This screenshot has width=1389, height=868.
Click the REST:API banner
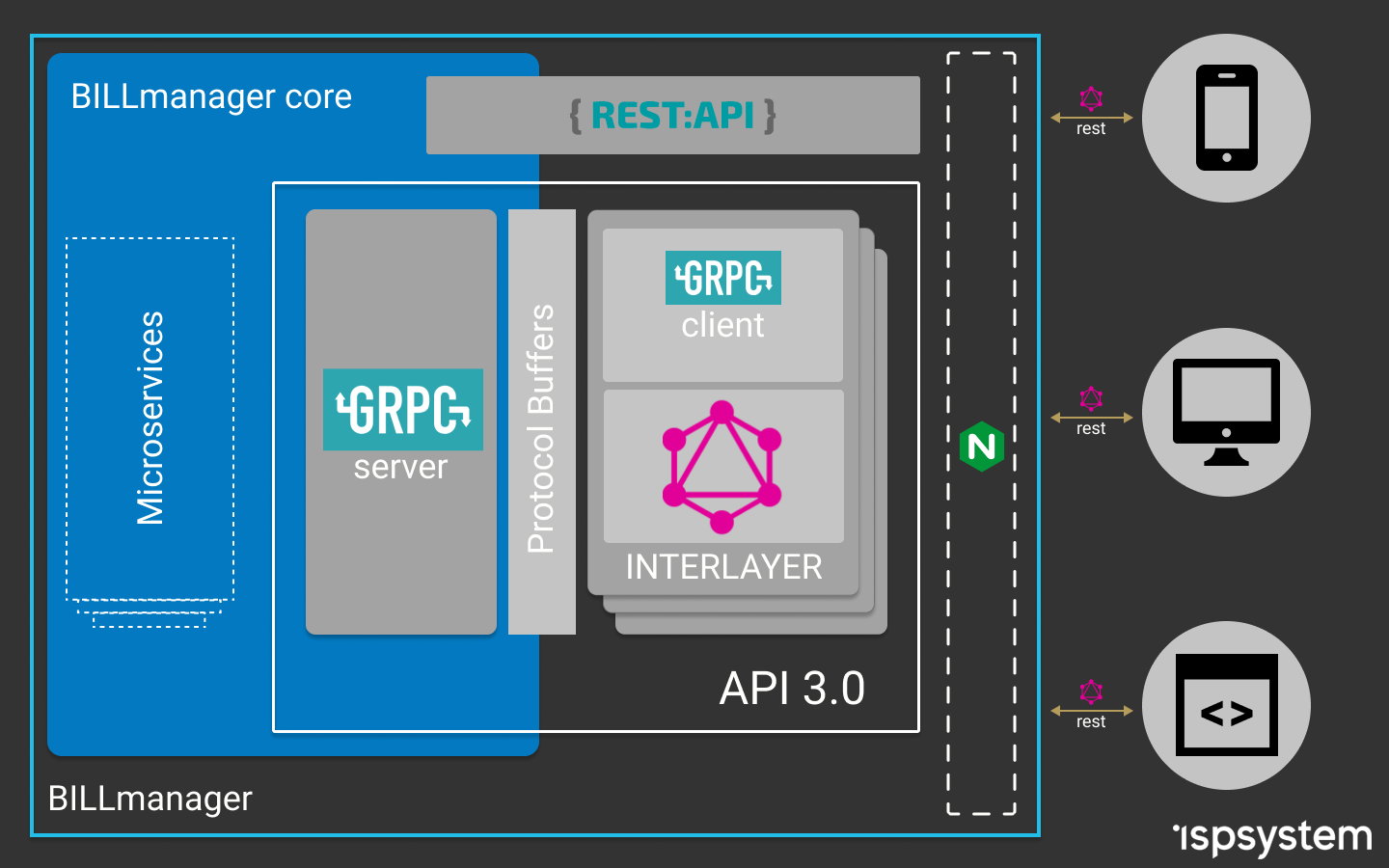pyautogui.click(x=673, y=116)
